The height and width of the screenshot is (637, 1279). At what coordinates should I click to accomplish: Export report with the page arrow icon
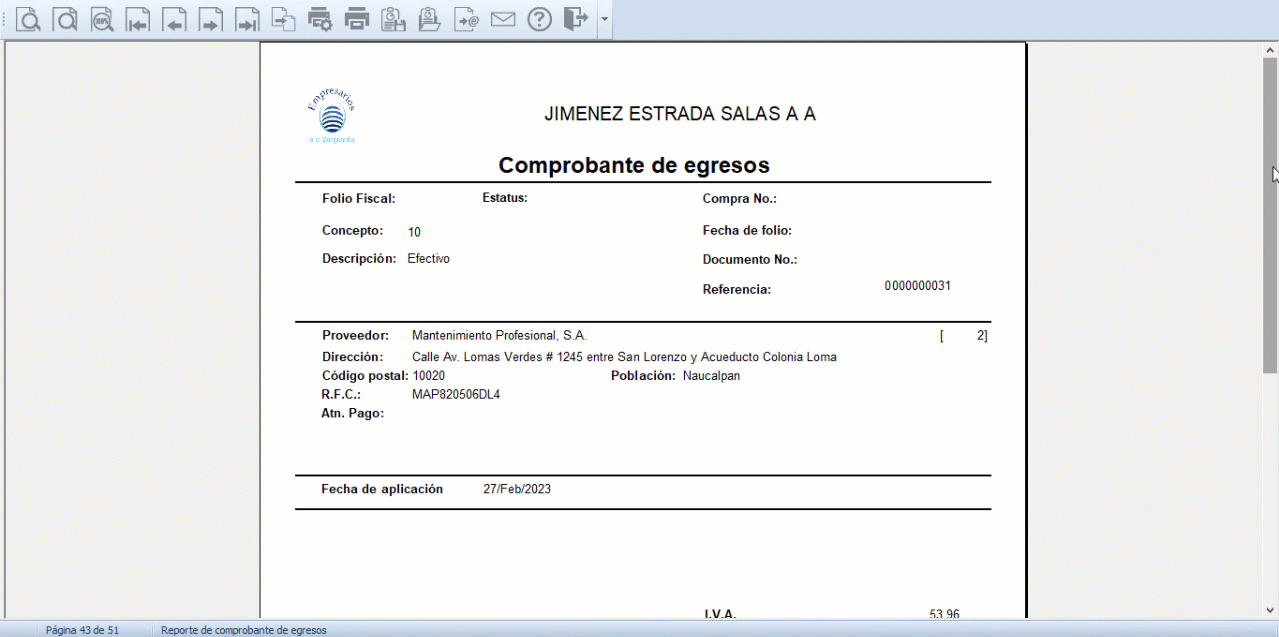pyautogui.click(x=466, y=19)
